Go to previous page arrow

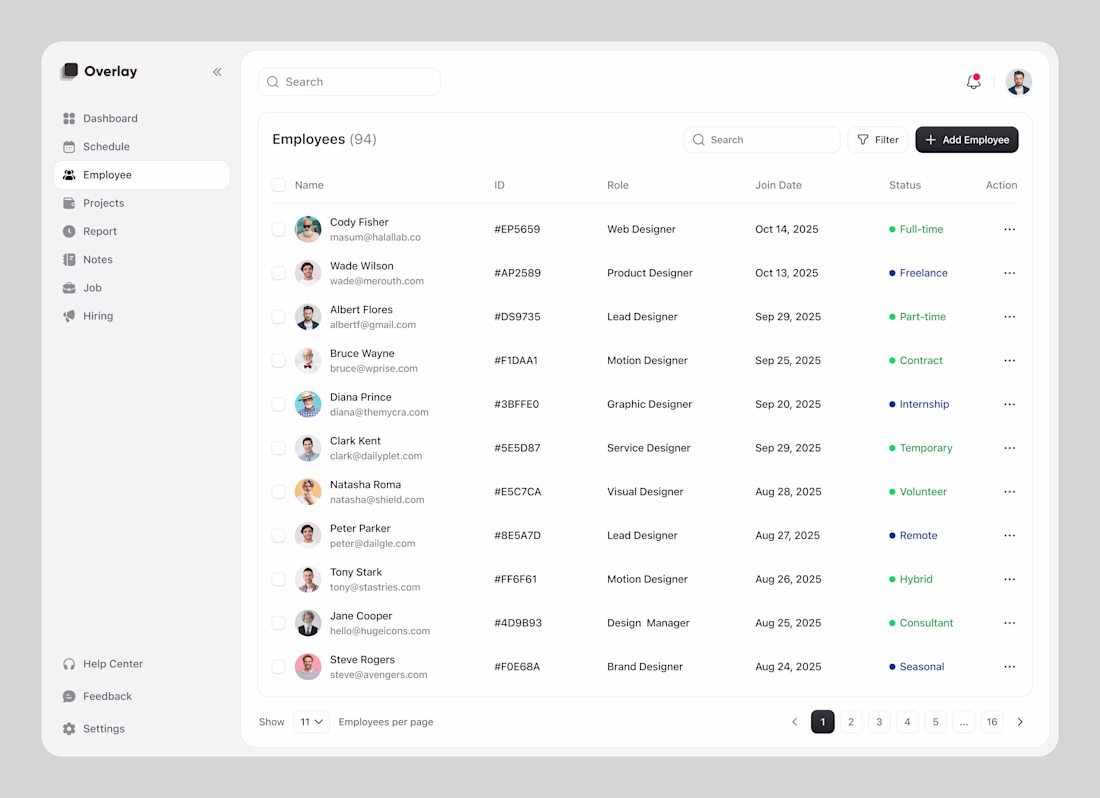coord(795,722)
